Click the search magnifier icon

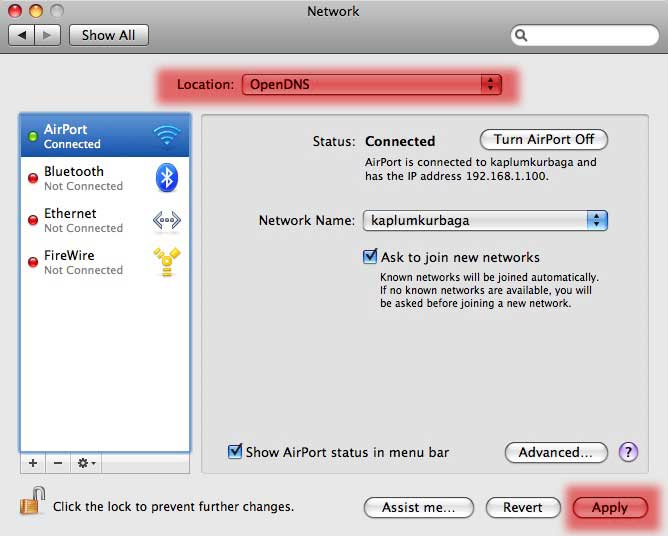521,35
